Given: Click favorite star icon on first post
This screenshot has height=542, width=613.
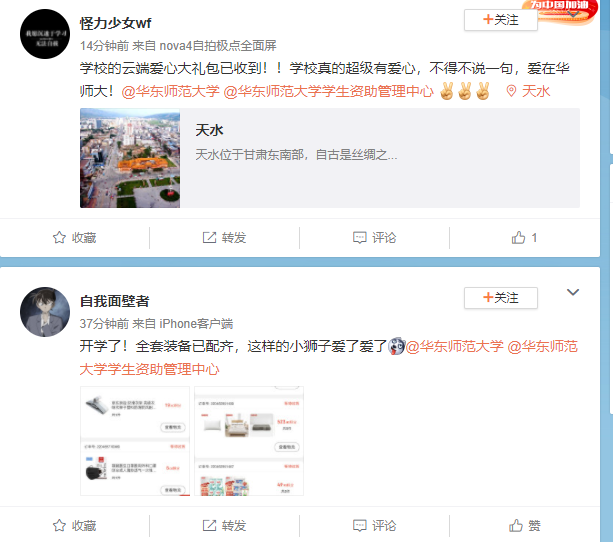Looking at the screenshot, I should tap(59, 237).
